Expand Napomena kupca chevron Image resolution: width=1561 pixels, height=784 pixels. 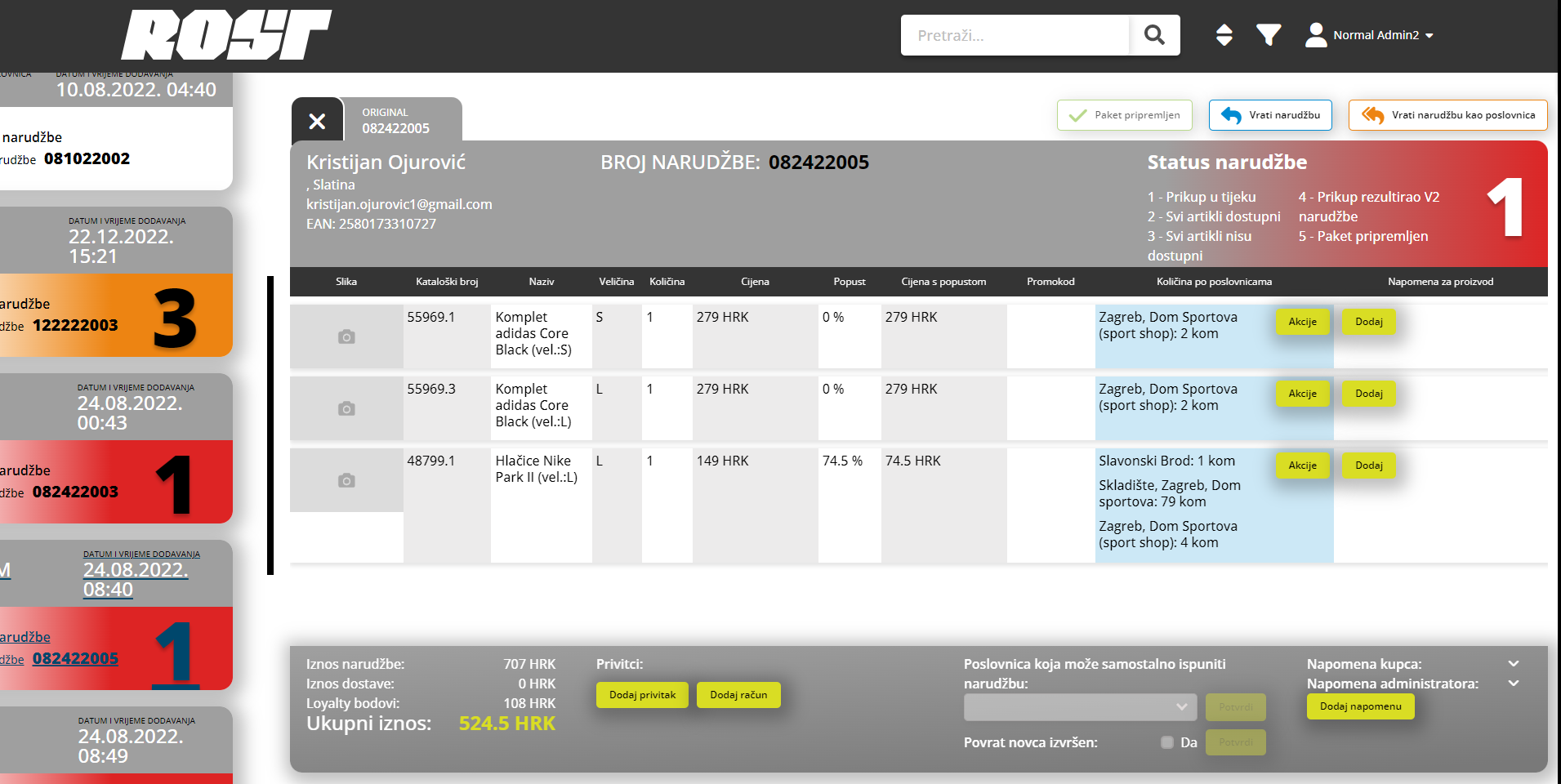(1514, 664)
